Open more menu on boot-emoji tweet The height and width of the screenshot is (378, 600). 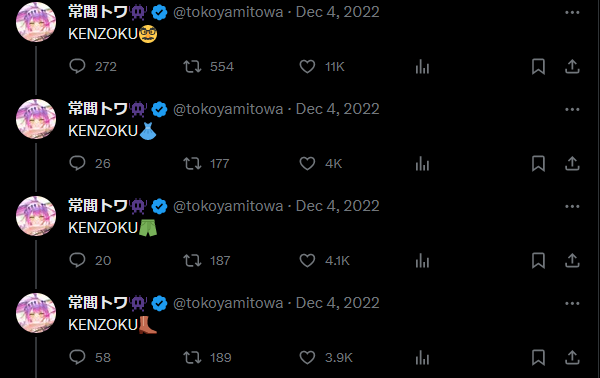(x=572, y=304)
